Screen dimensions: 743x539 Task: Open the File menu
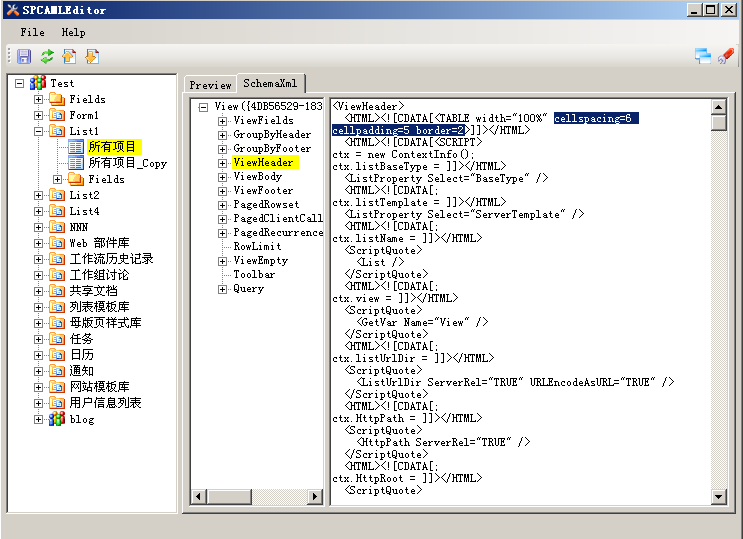point(32,33)
